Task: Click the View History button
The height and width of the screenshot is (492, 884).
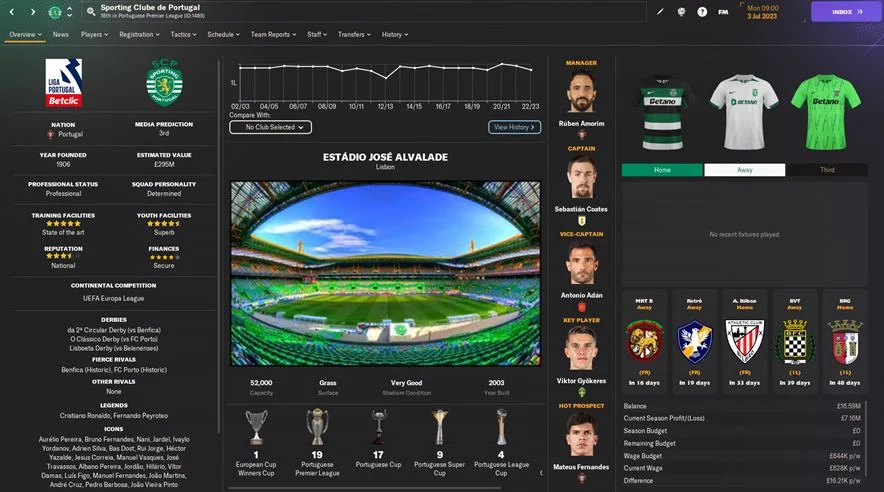Action: click(x=515, y=127)
